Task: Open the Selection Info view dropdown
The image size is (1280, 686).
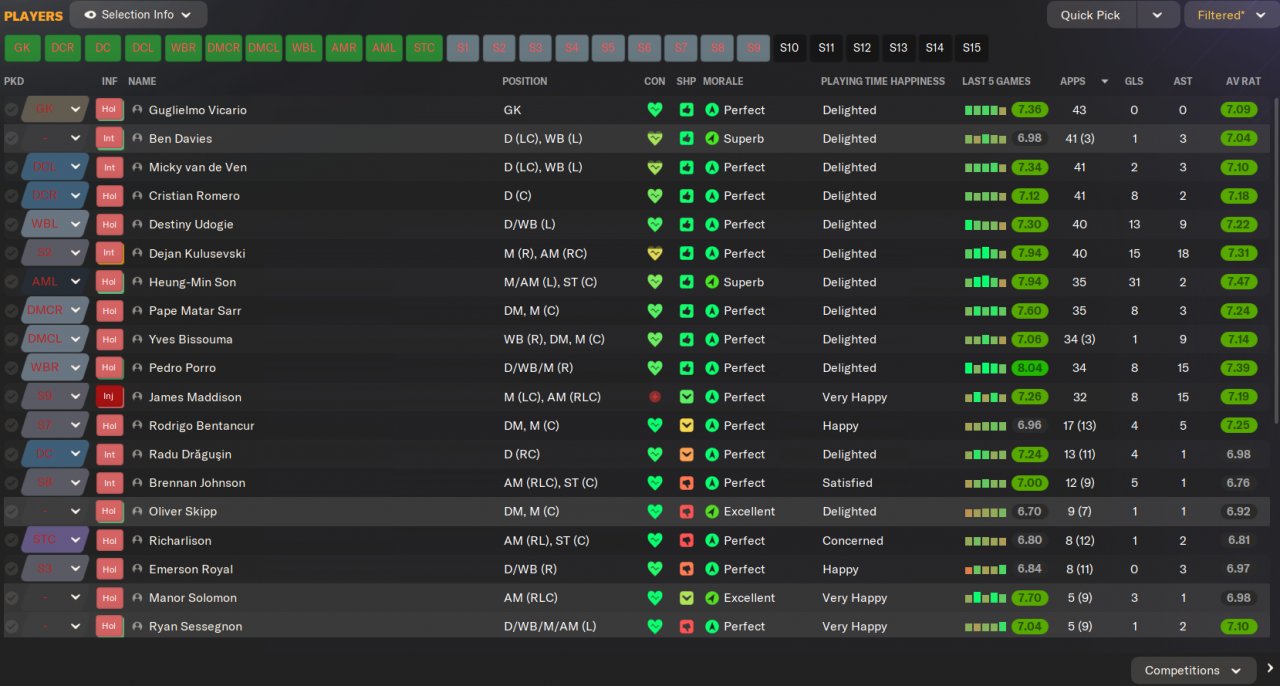Action: (x=139, y=15)
